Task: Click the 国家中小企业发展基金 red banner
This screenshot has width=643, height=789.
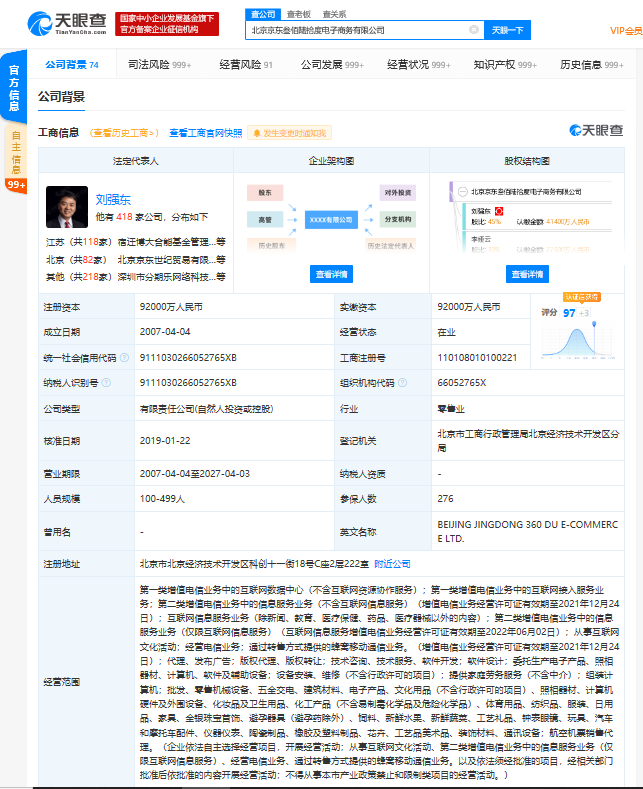Action: tap(167, 24)
